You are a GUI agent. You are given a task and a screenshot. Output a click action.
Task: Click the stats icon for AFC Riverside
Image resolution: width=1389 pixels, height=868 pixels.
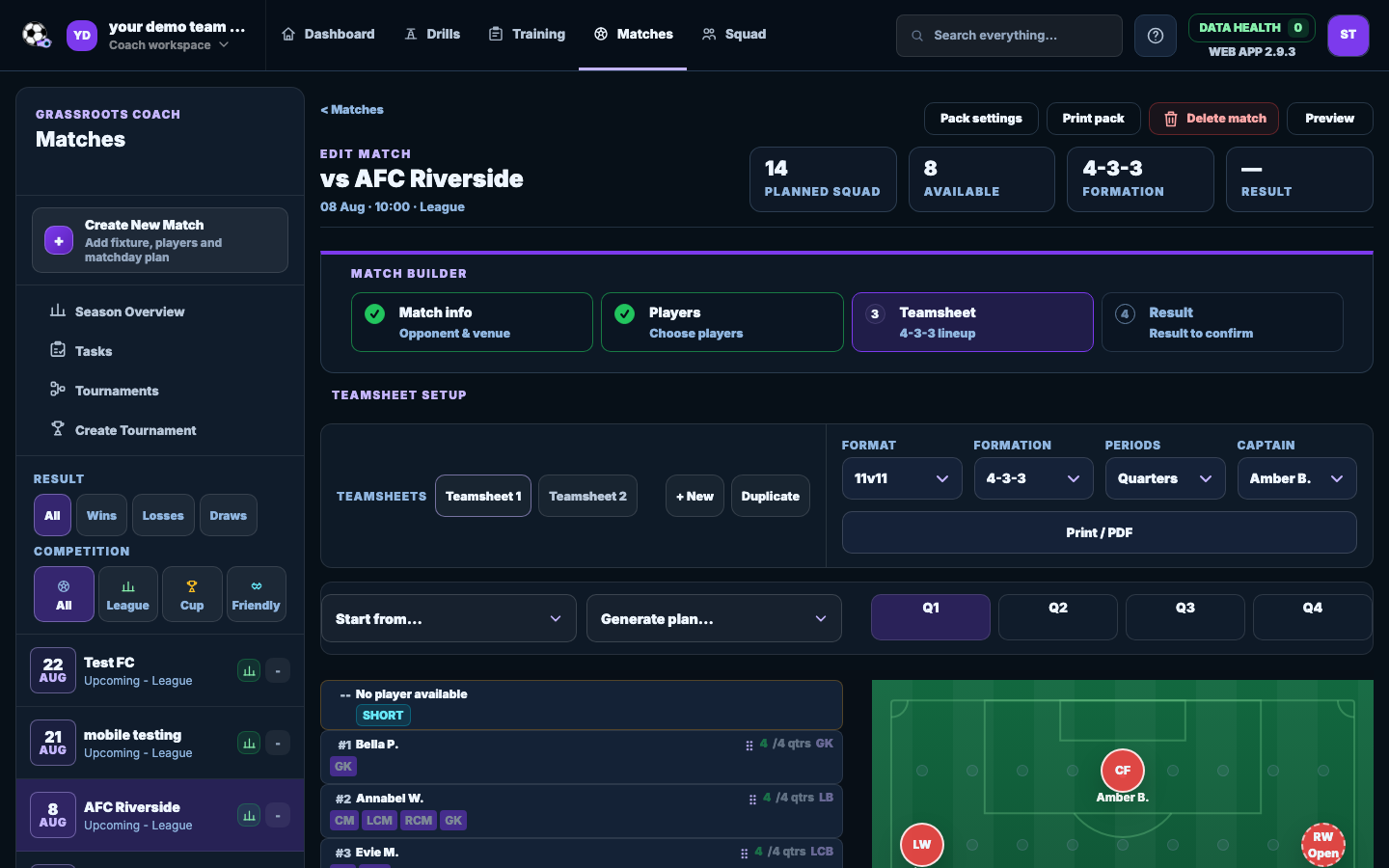coord(249,815)
